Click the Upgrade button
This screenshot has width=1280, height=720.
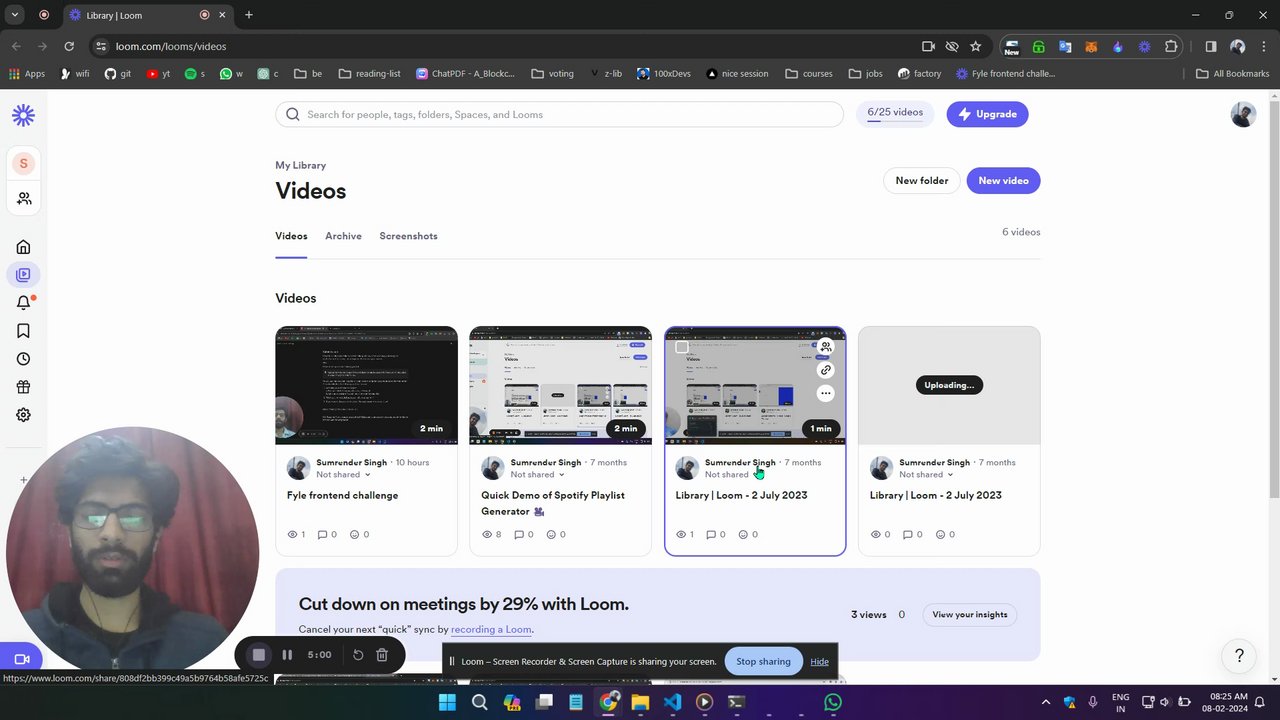tap(987, 114)
